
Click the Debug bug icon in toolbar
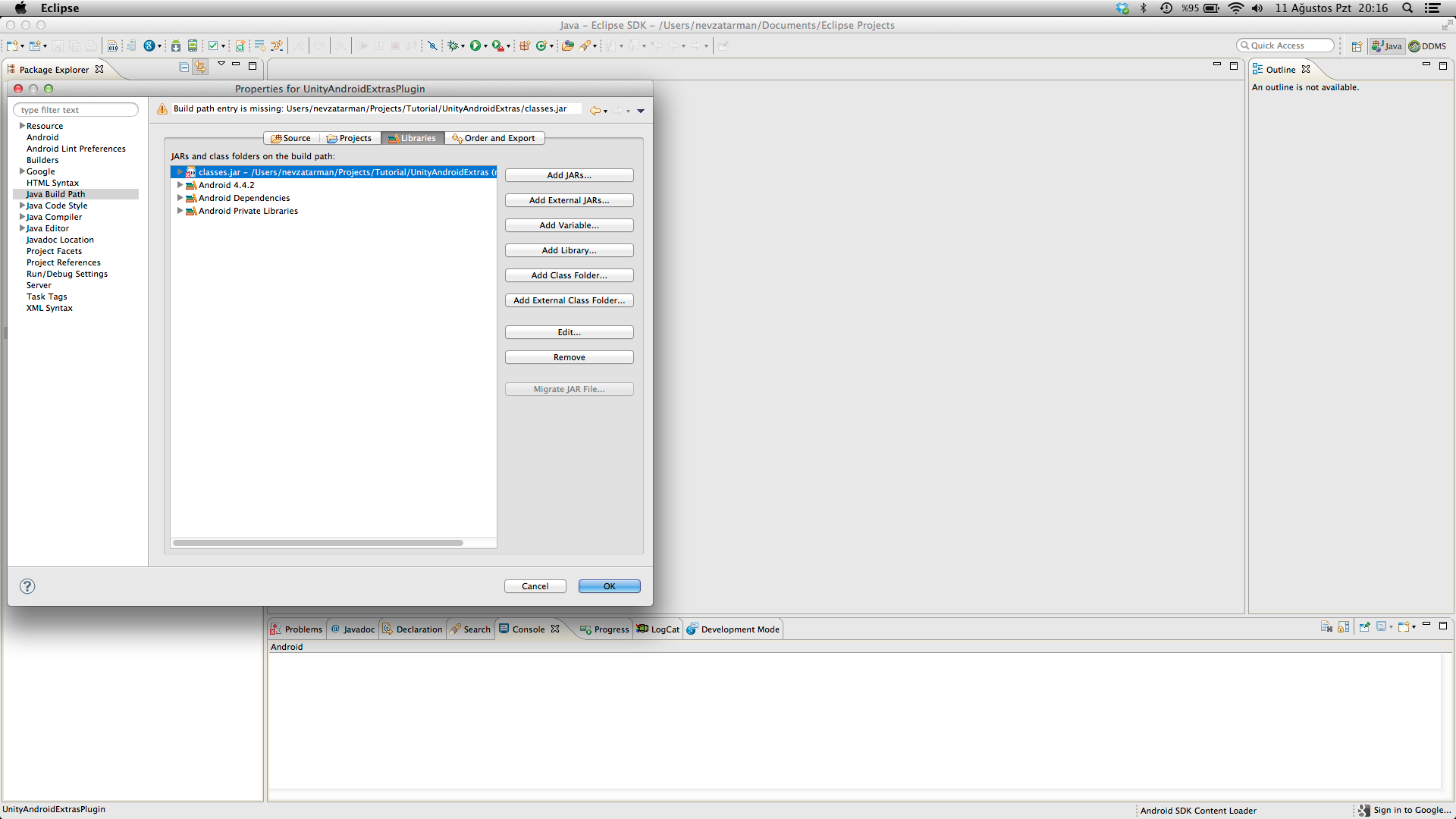click(453, 45)
